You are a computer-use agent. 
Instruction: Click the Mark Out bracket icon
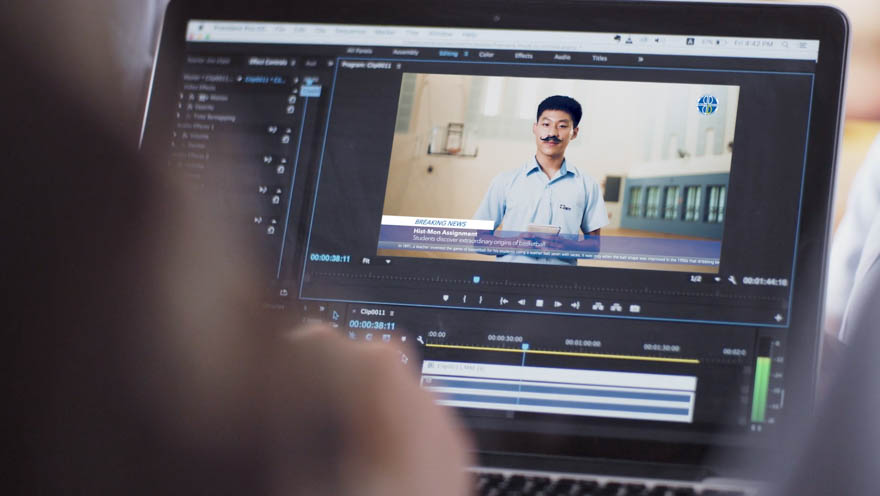(480, 300)
